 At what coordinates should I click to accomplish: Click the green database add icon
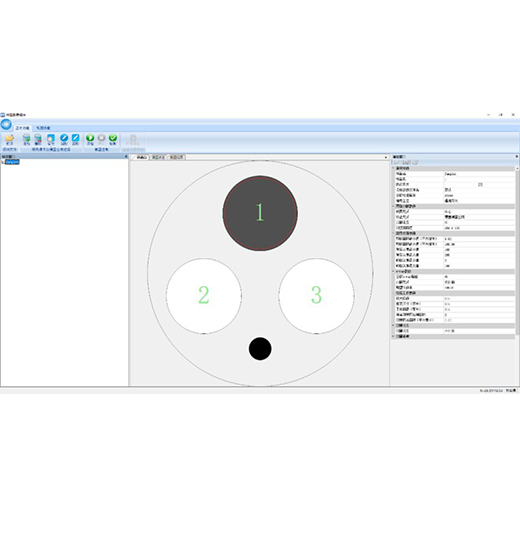(x=26, y=139)
